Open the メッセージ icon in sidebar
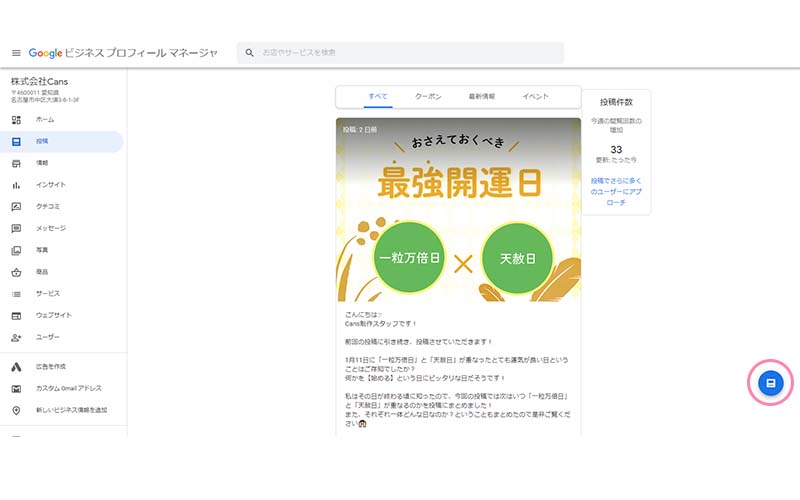800x500 pixels. [16, 228]
